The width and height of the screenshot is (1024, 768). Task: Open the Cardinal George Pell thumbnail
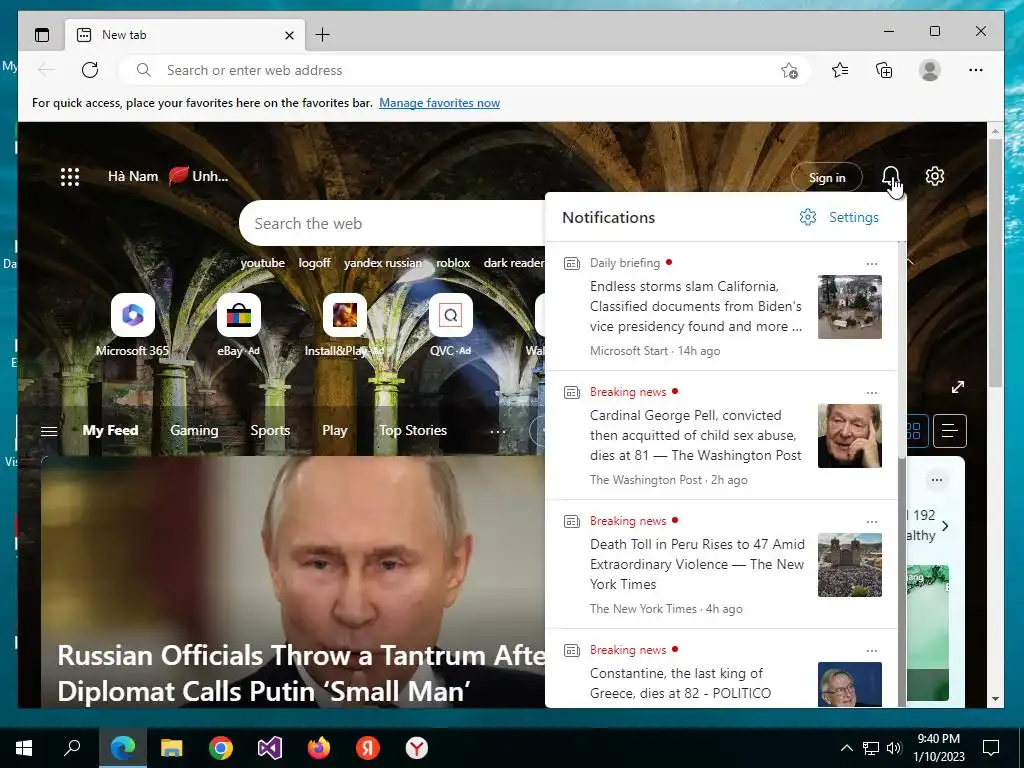click(850, 436)
